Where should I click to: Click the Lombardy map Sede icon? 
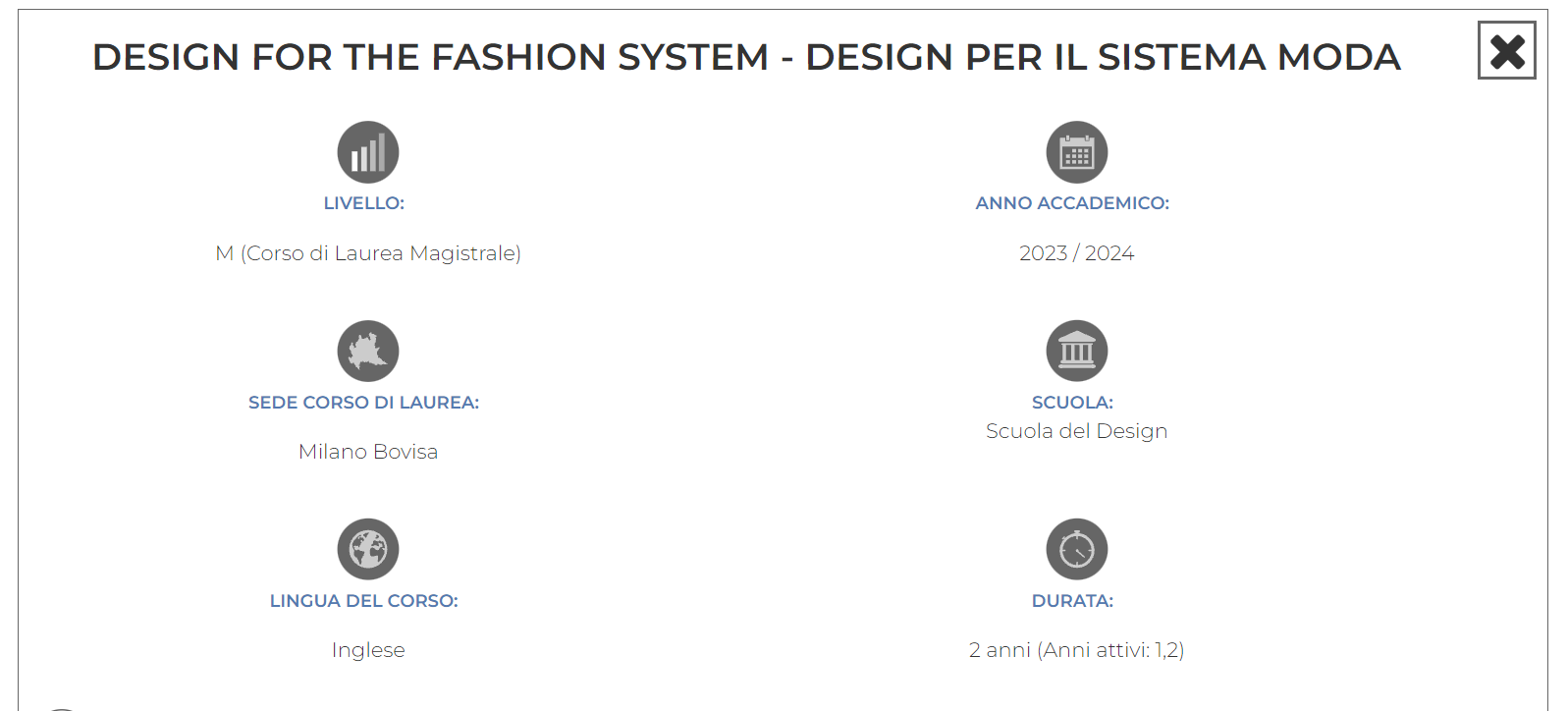coord(368,351)
